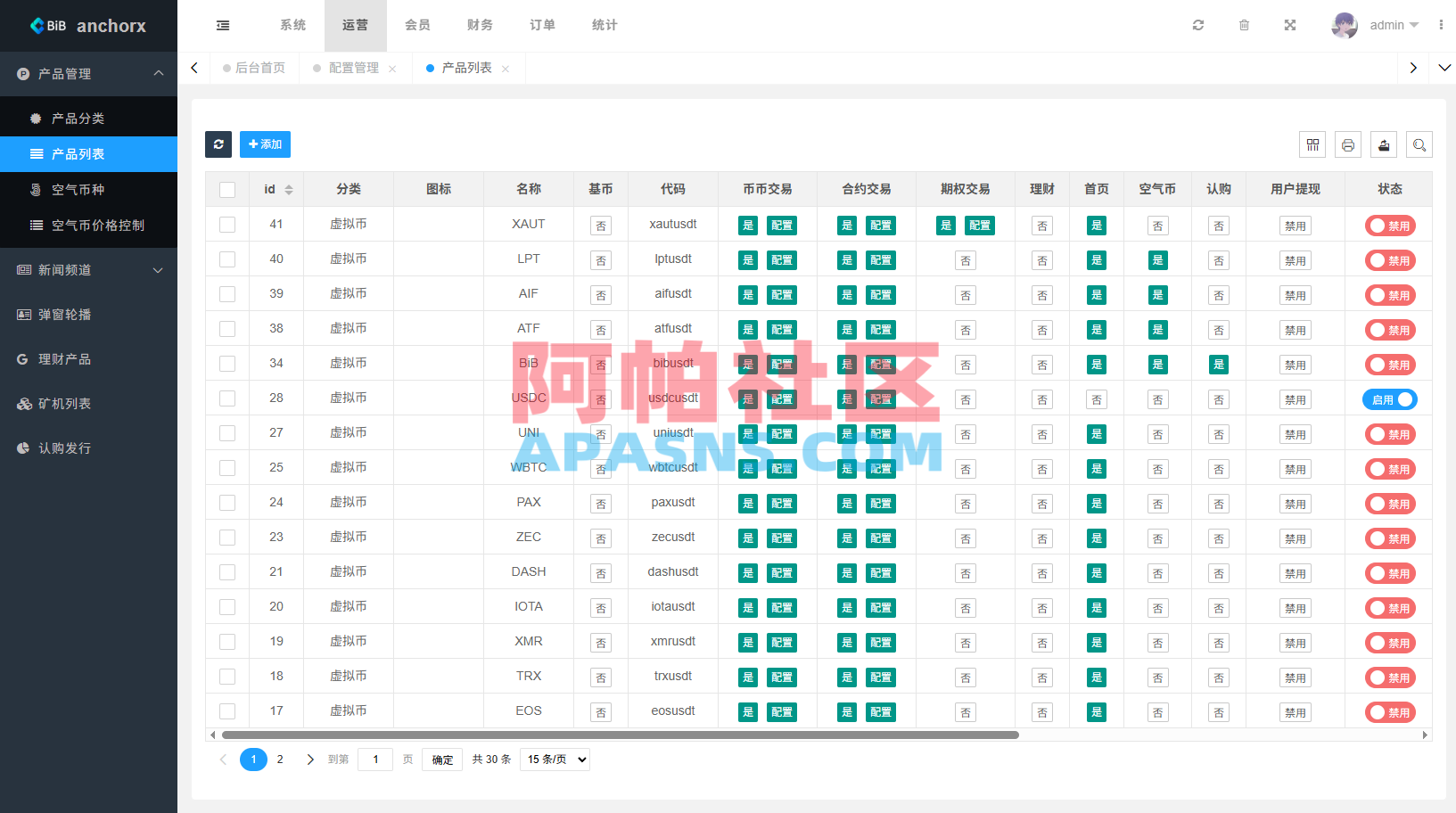Screen dimensions: 1456x813
Task: Open the 后台首页 tab
Action: (254, 68)
